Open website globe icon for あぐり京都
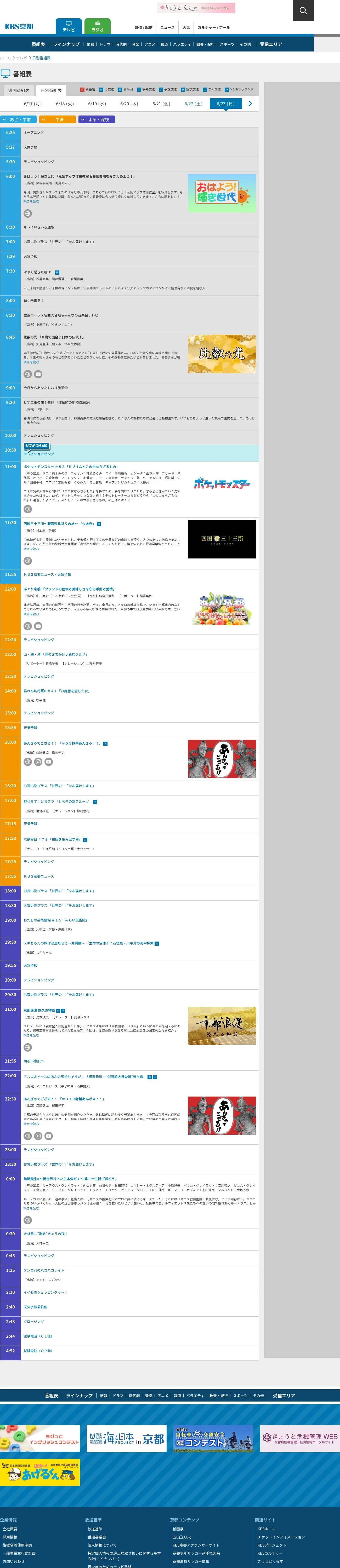 (27, 626)
